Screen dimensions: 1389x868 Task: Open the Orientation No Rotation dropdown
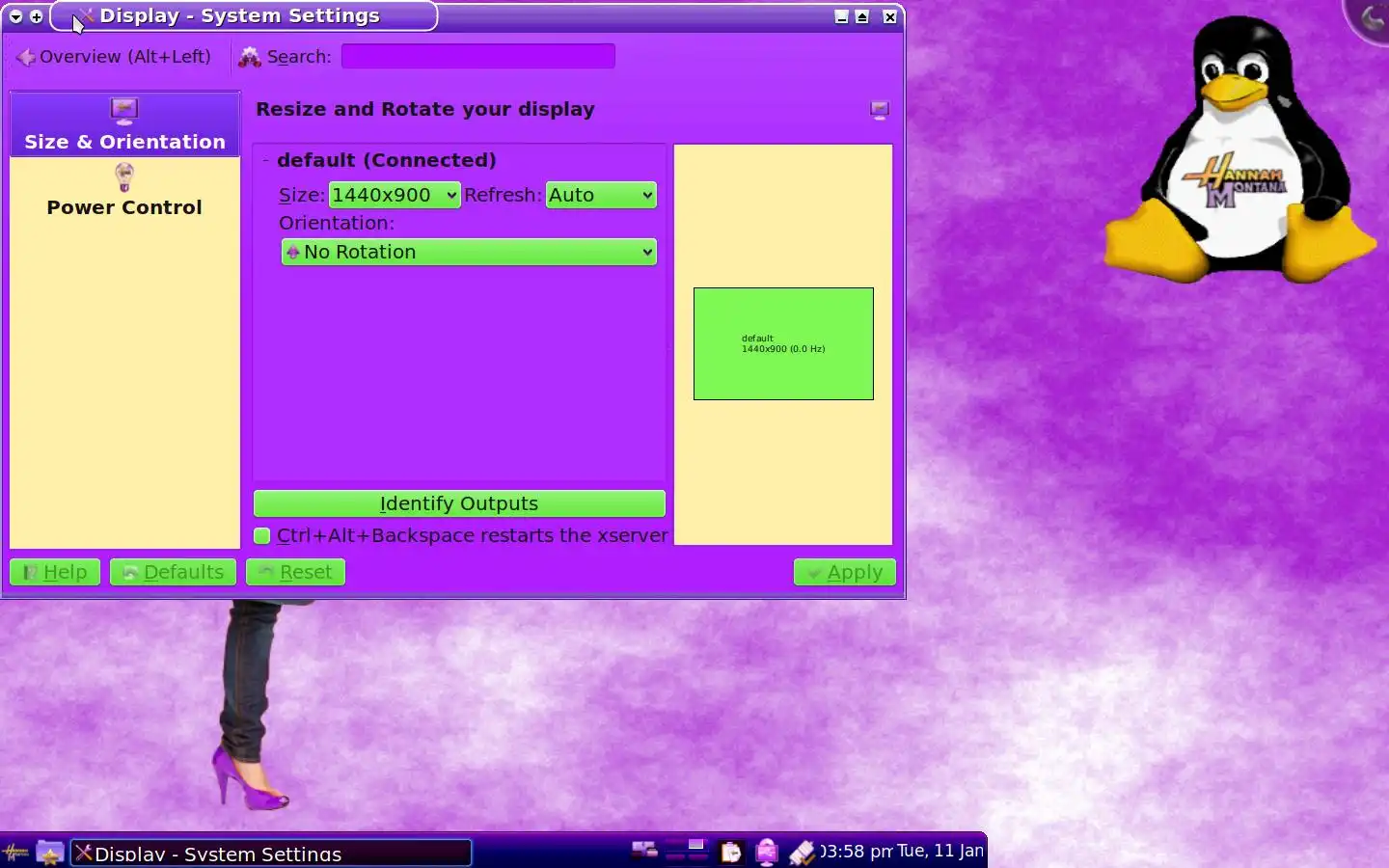pyautogui.click(x=469, y=252)
